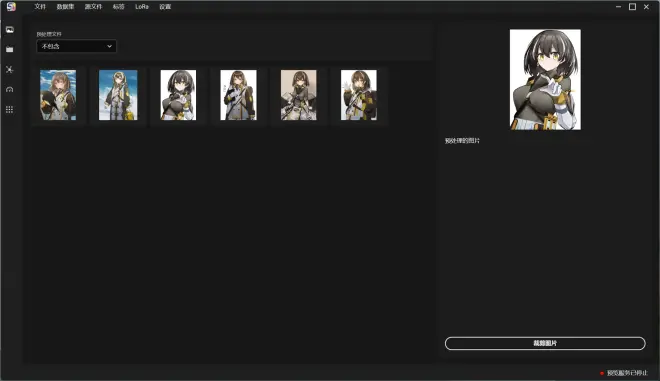Image resolution: width=660 pixels, height=381 pixels.
Task: Click the app logo in the title bar
Action: (x=11, y=7)
